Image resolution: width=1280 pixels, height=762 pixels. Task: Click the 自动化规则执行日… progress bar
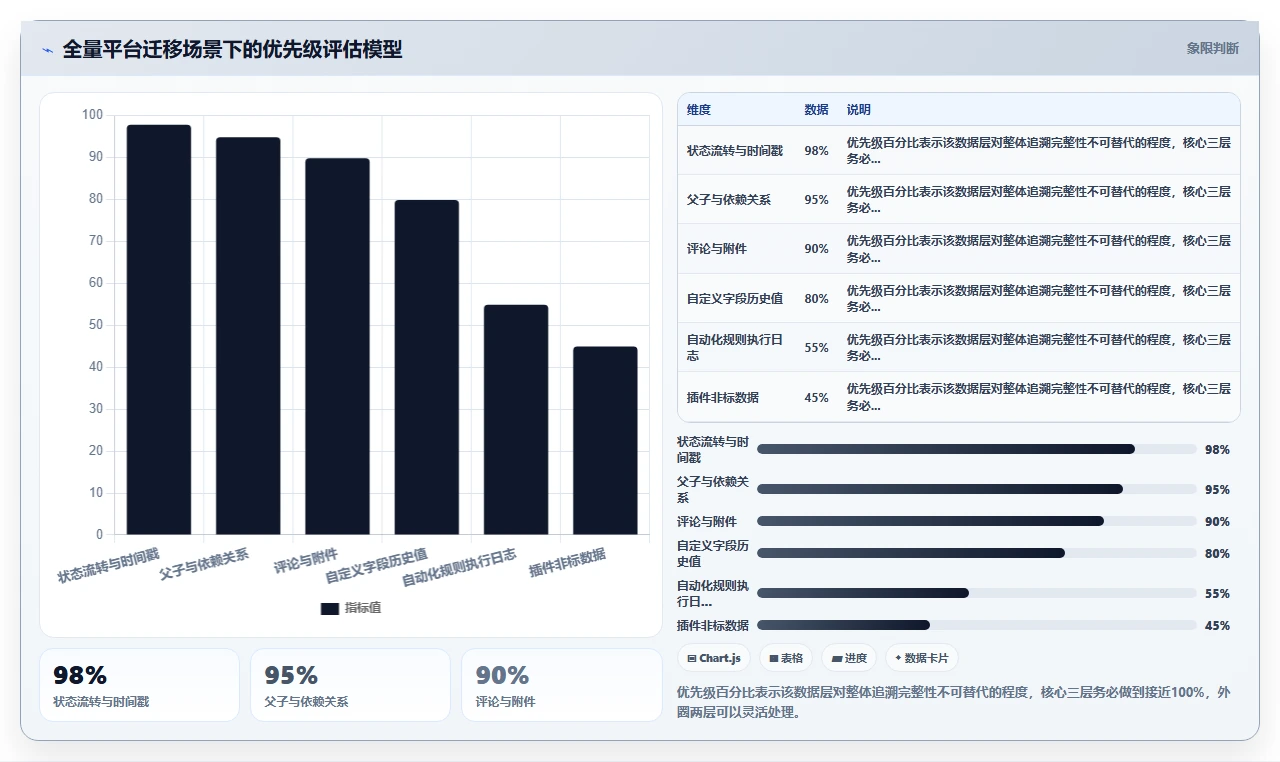tap(977, 593)
